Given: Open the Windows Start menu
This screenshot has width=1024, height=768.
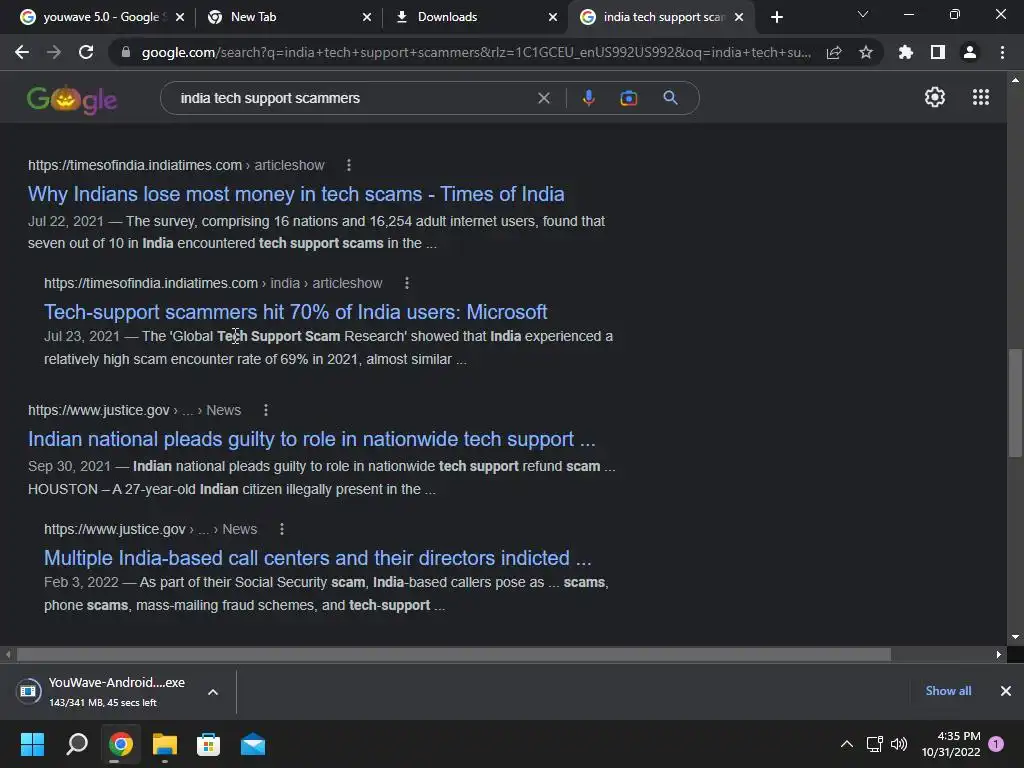Looking at the screenshot, I should (32, 744).
